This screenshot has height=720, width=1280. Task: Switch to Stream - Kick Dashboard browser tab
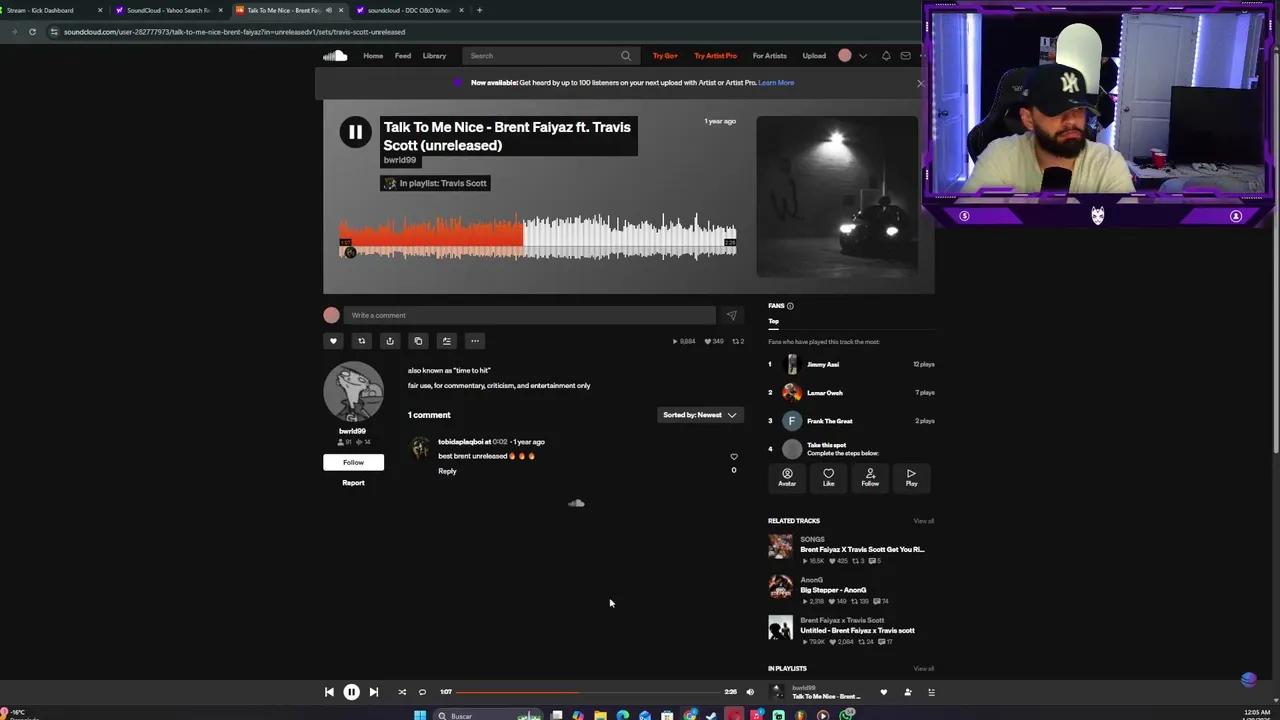click(x=51, y=10)
